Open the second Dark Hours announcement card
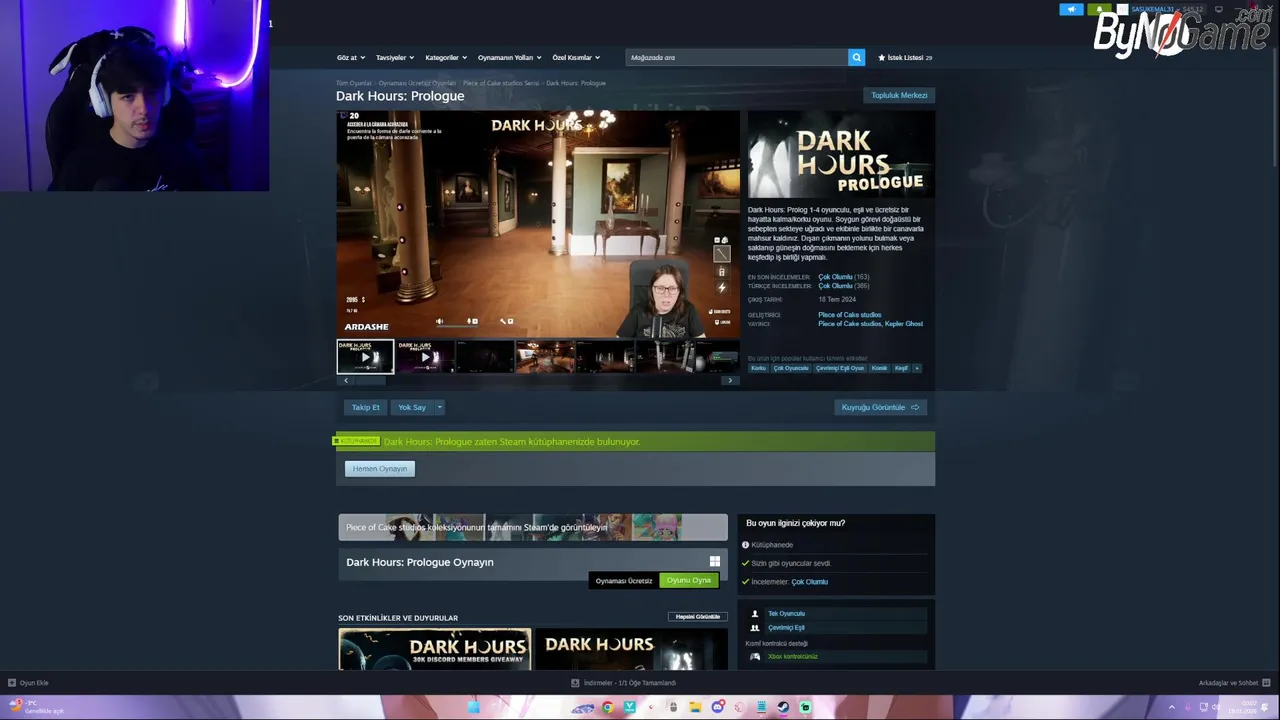 tap(631, 649)
